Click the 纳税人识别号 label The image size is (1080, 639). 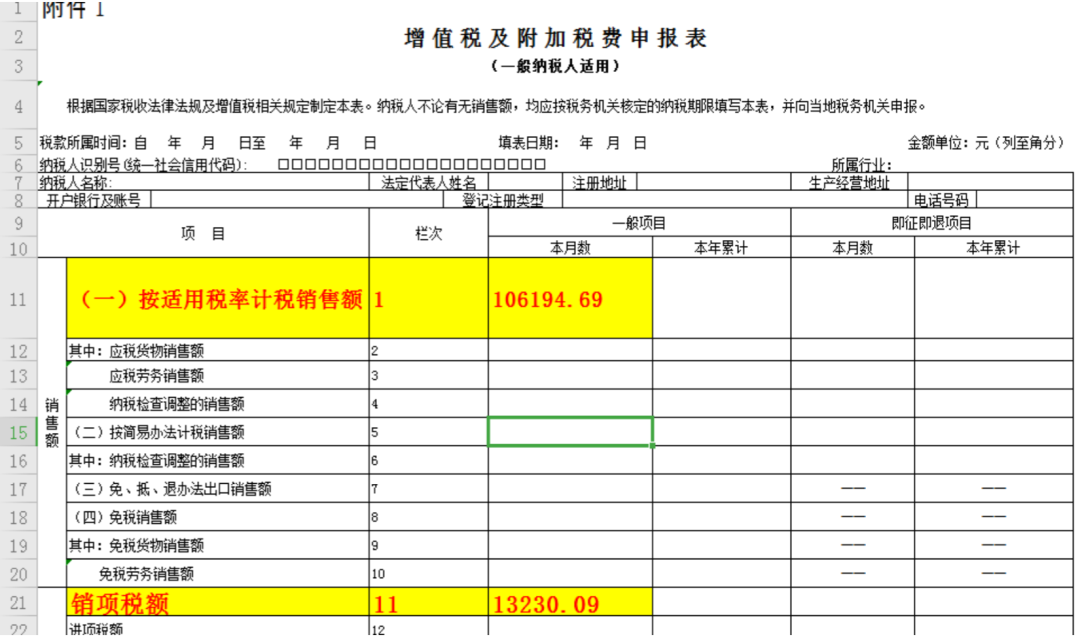tap(143, 165)
